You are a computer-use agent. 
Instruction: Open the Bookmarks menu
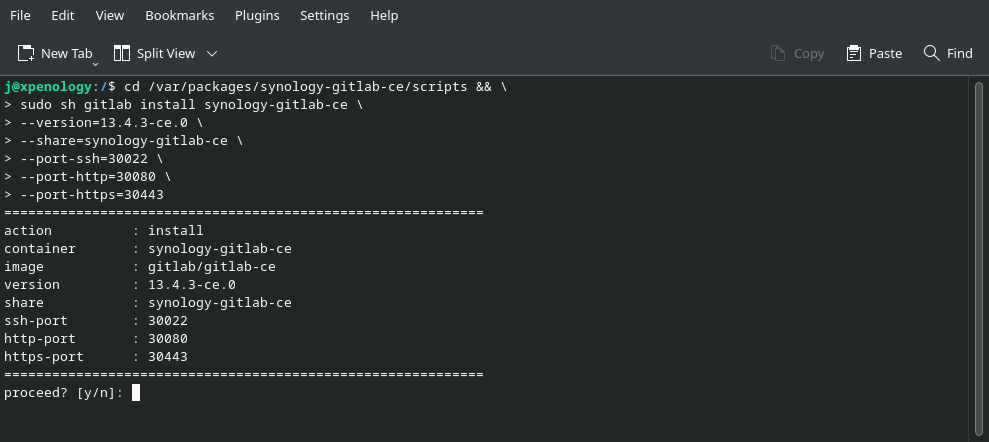tap(180, 15)
